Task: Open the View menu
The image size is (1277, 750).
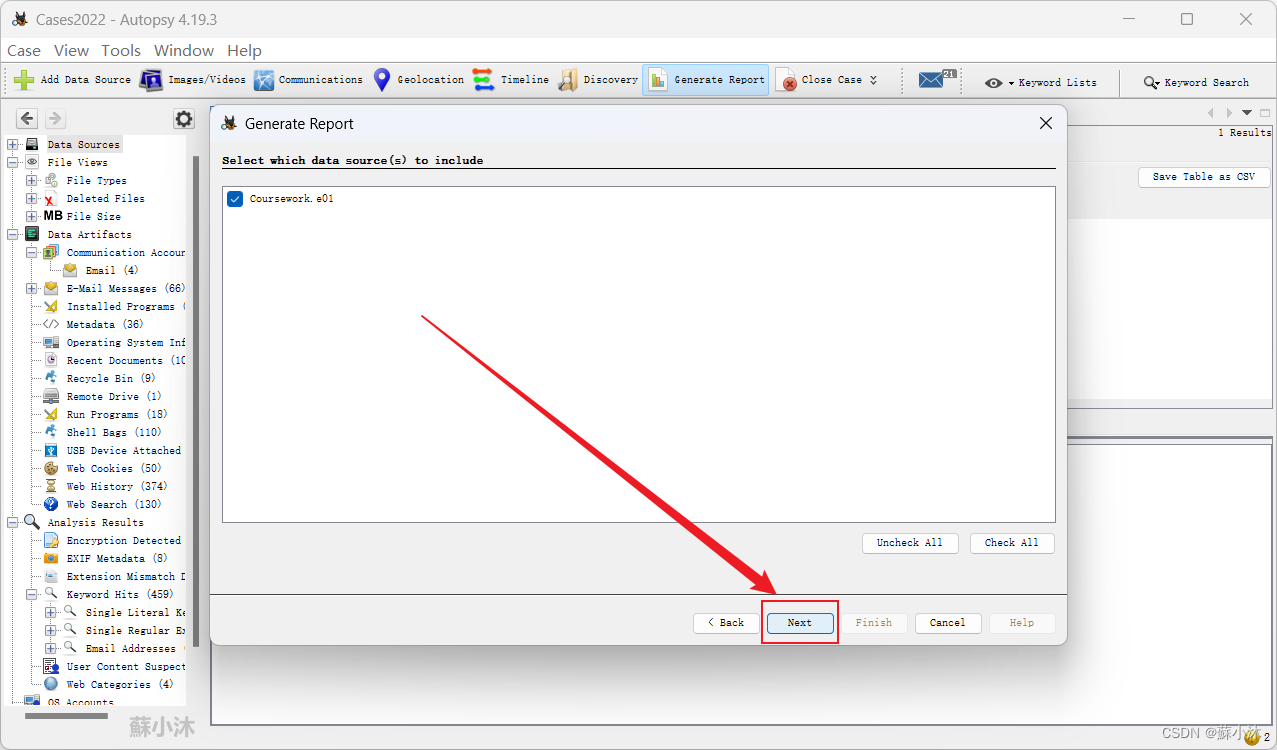Action: 71,51
